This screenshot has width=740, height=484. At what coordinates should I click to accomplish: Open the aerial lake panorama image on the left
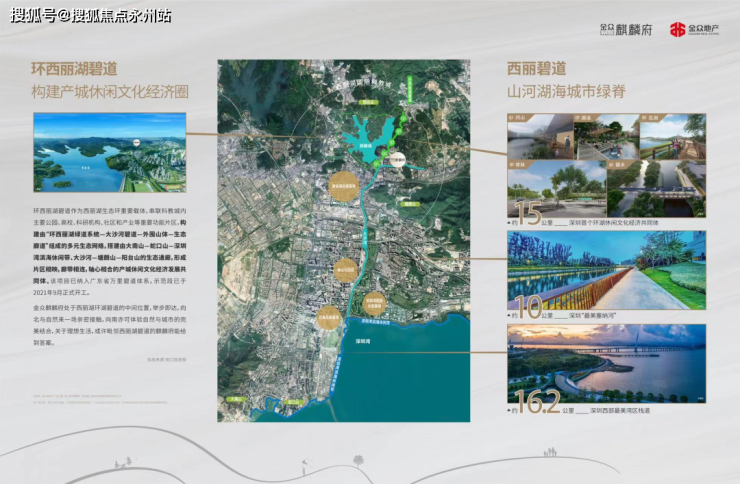tap(109, 152)
